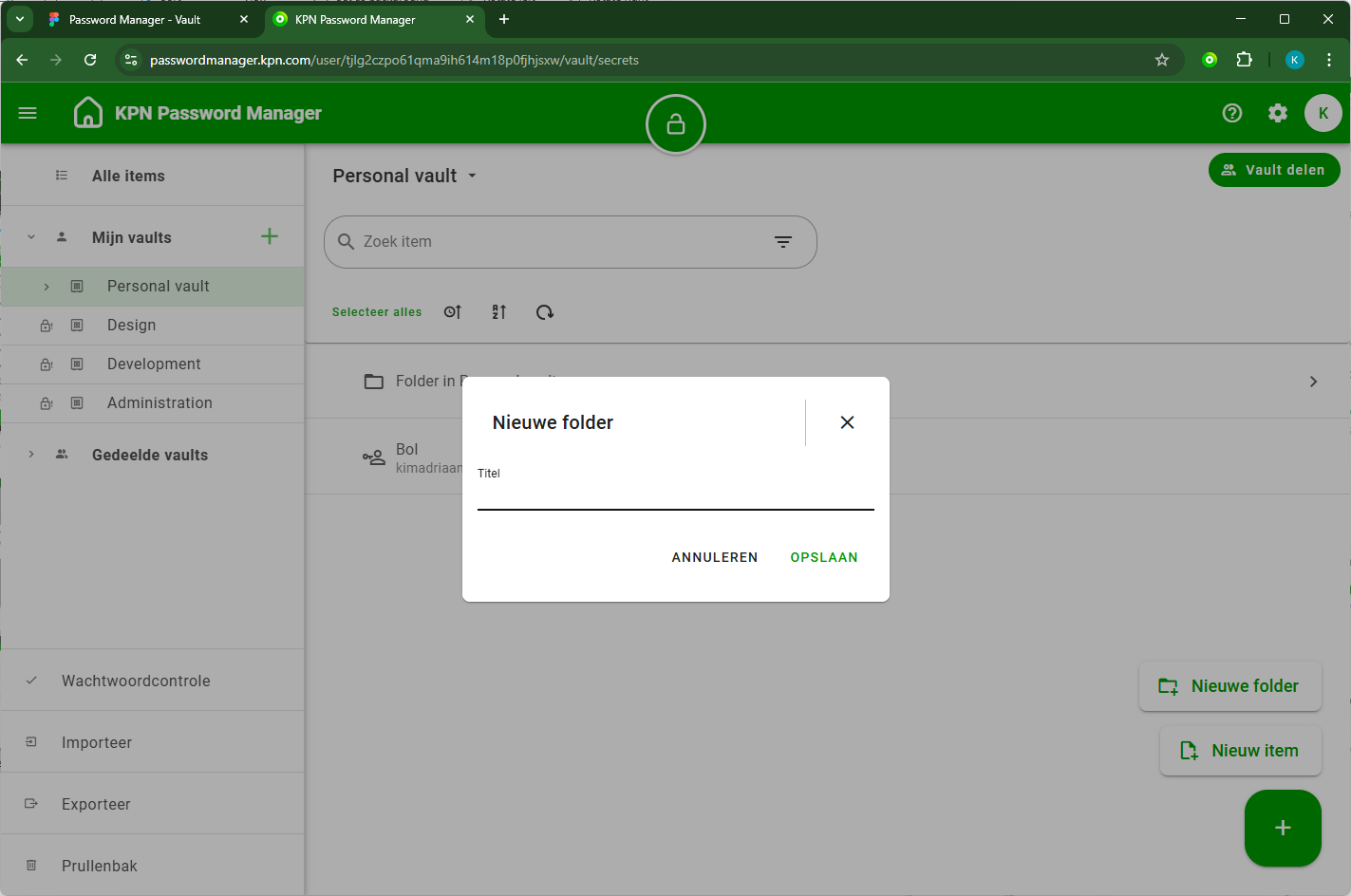Click the lock vault icon
1351x896 pixels.
675,124
